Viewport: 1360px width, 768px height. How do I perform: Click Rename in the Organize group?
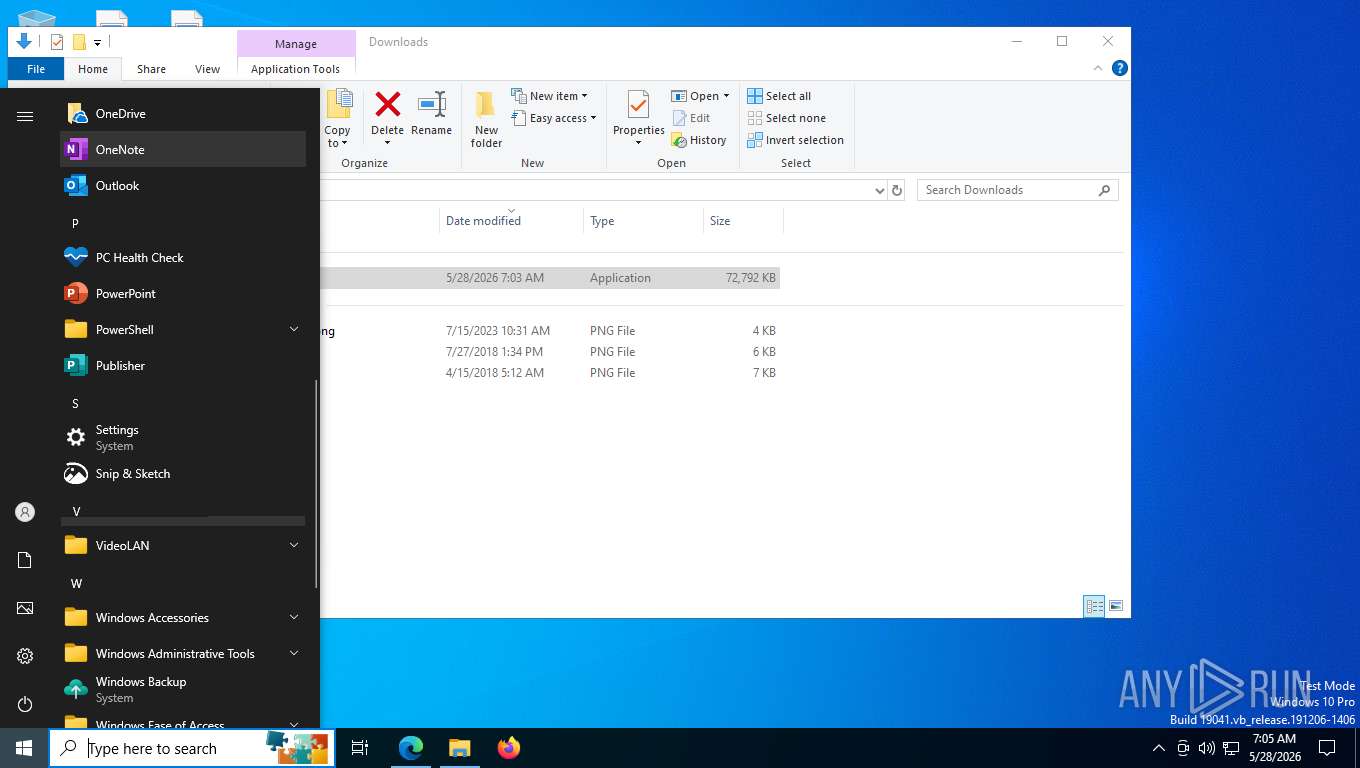click(x=431, y=113)
